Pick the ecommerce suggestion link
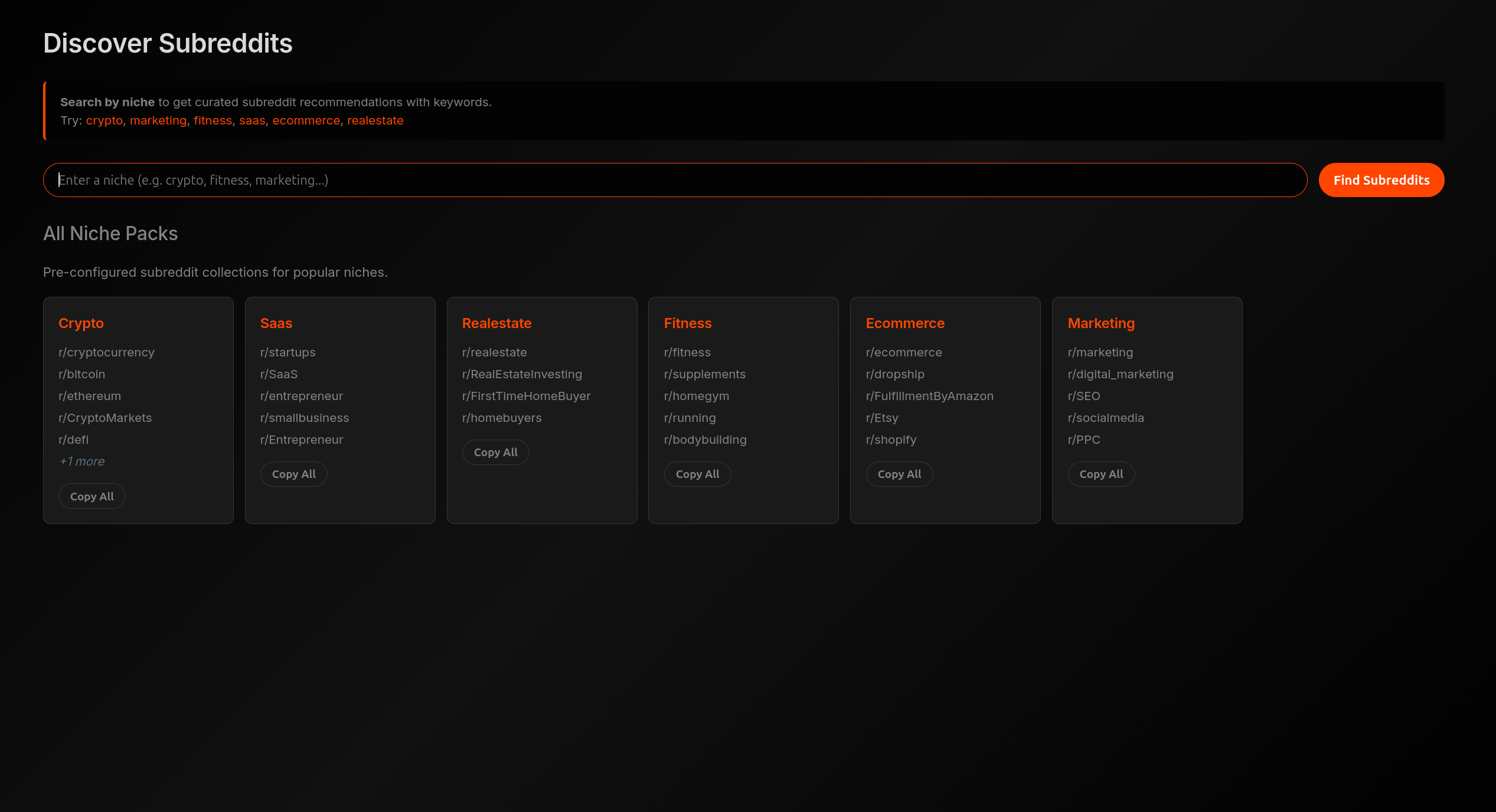Image resolution: width=1496 pixels, height=812 pixels. pos(306,120)
